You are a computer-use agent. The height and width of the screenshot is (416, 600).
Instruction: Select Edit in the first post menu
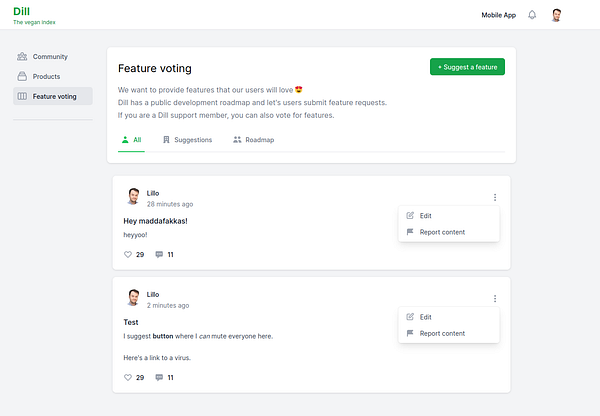tap(425, 215)
